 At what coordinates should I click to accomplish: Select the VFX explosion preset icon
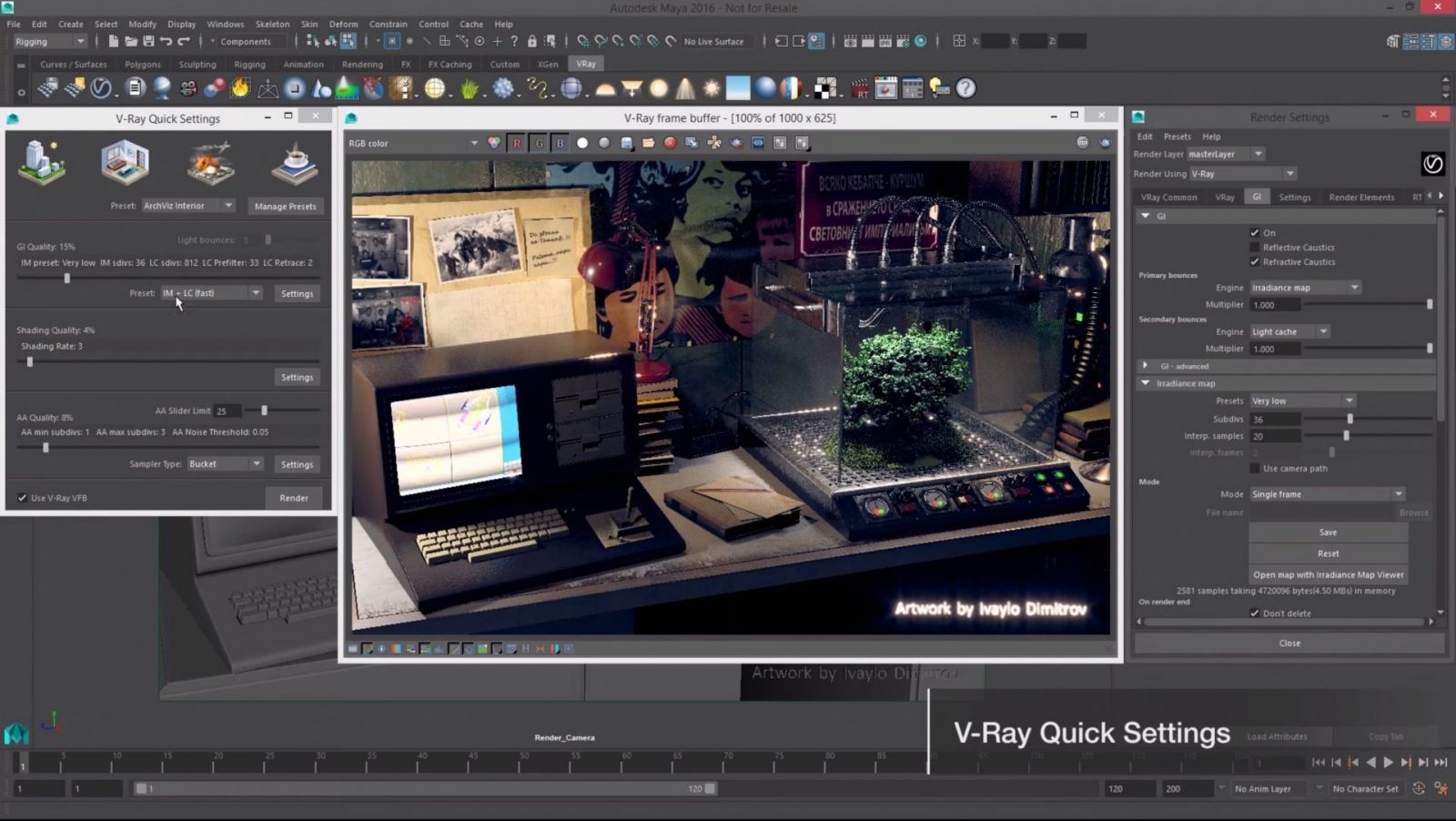pyautogui.click(x=210, y=163)
